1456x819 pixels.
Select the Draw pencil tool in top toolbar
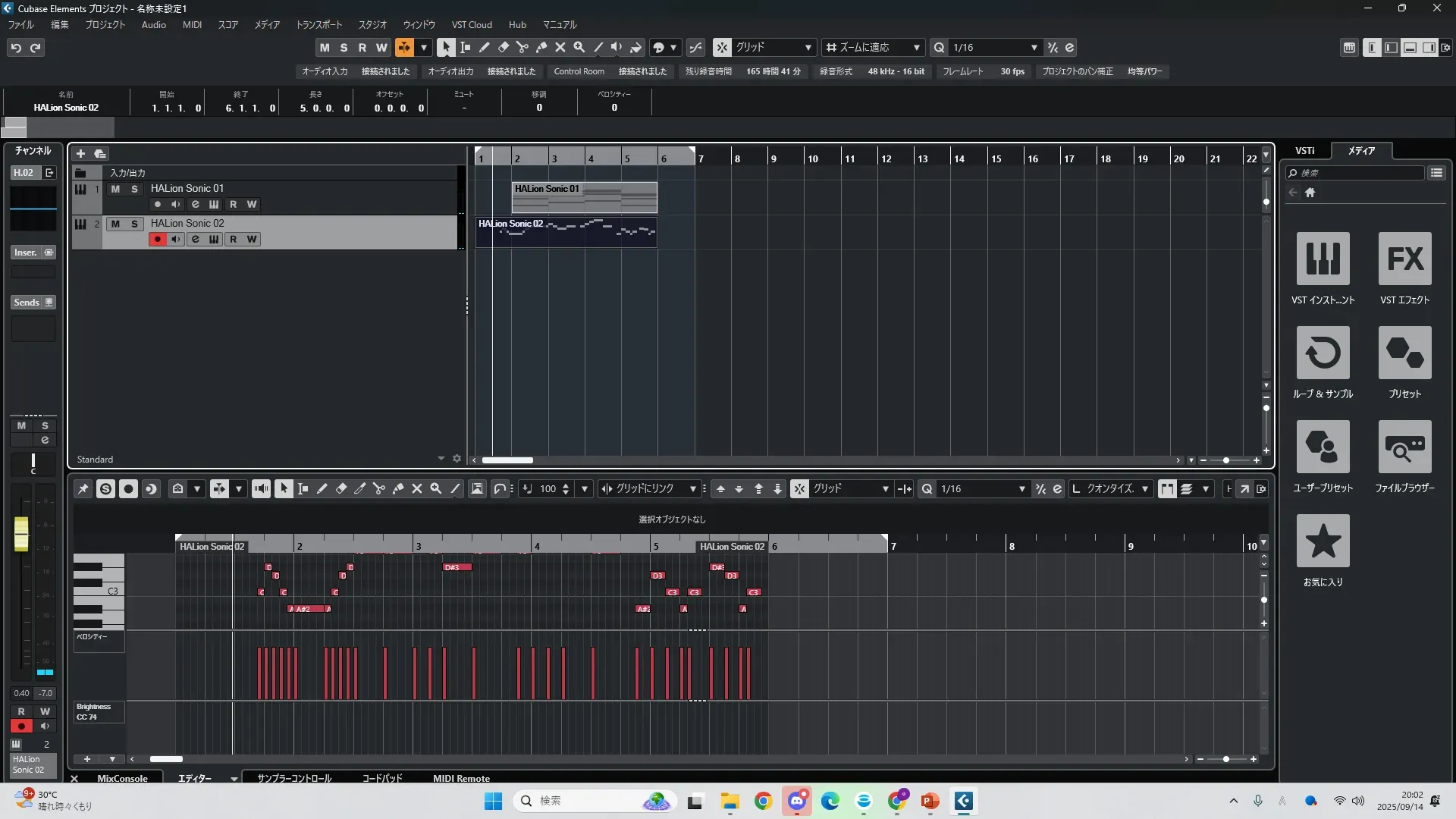tap(485, 47)
